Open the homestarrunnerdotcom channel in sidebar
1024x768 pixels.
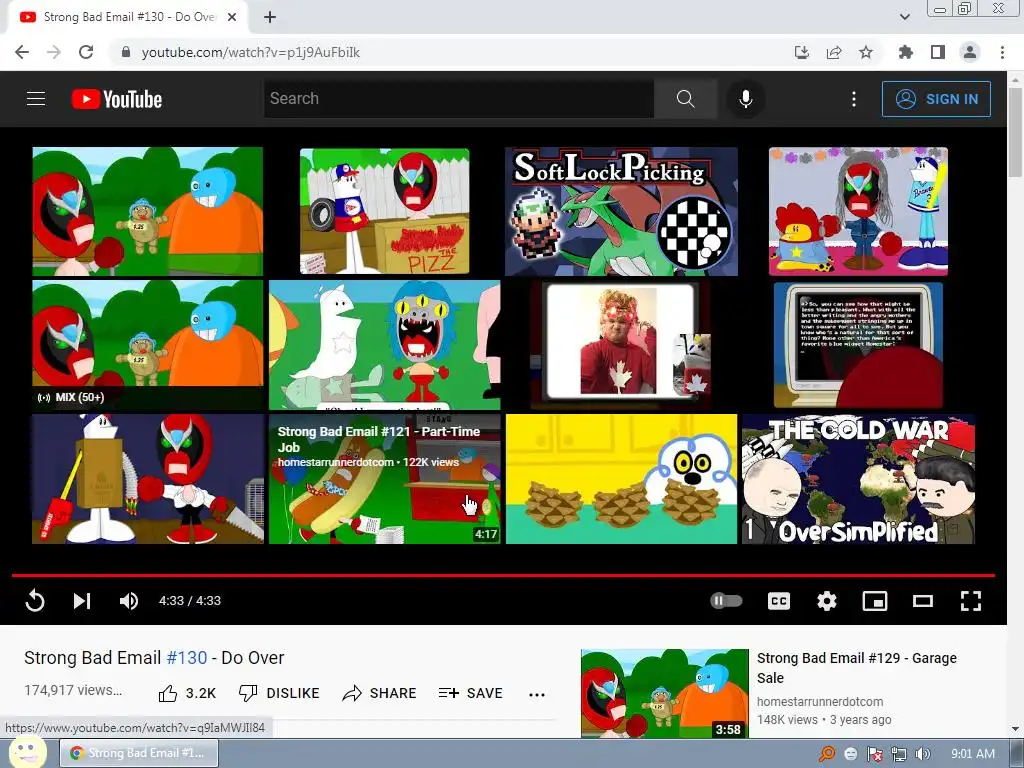tap(820, 701)
